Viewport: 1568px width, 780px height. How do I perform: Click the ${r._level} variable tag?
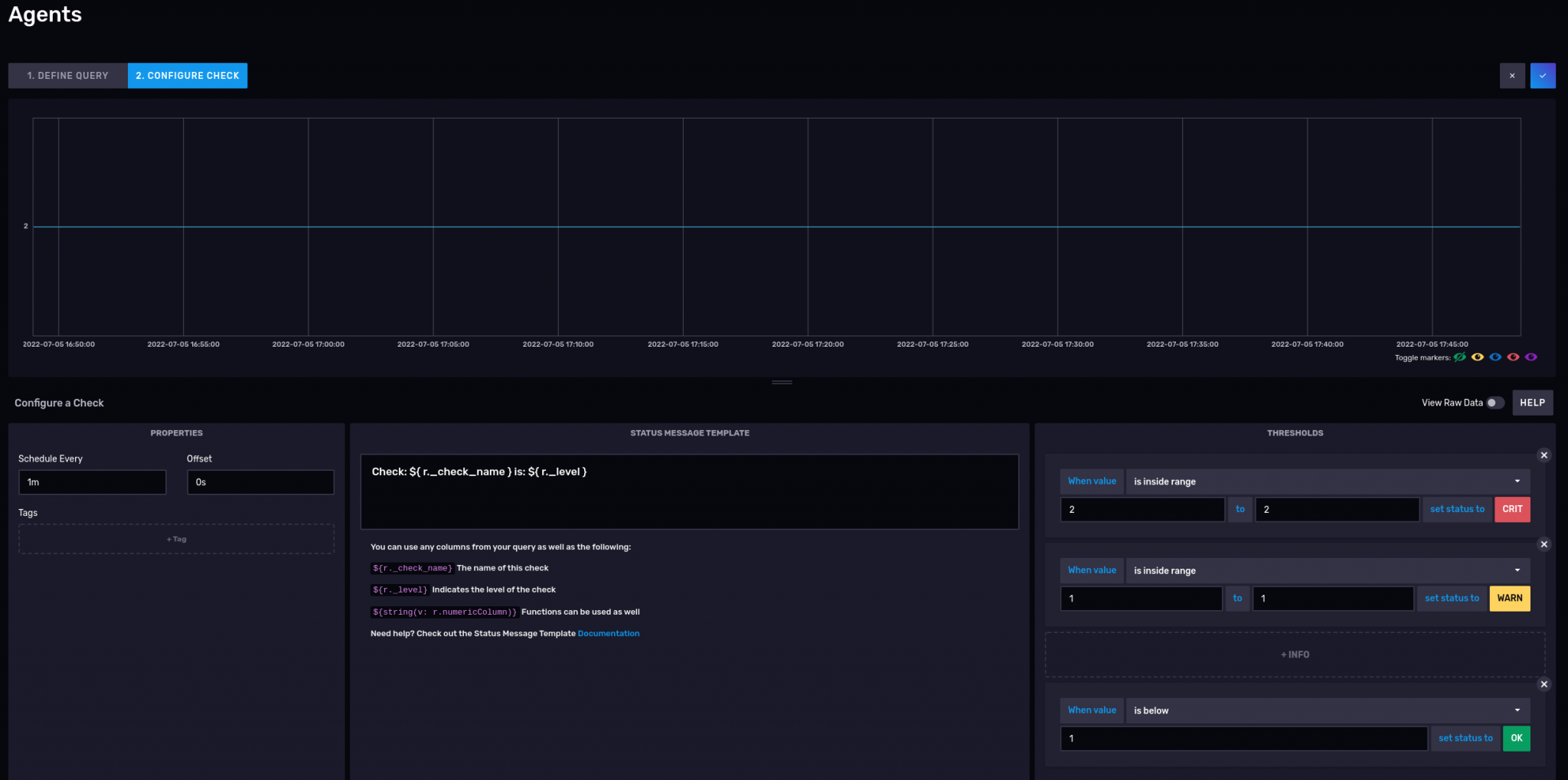tap(400, 589)
